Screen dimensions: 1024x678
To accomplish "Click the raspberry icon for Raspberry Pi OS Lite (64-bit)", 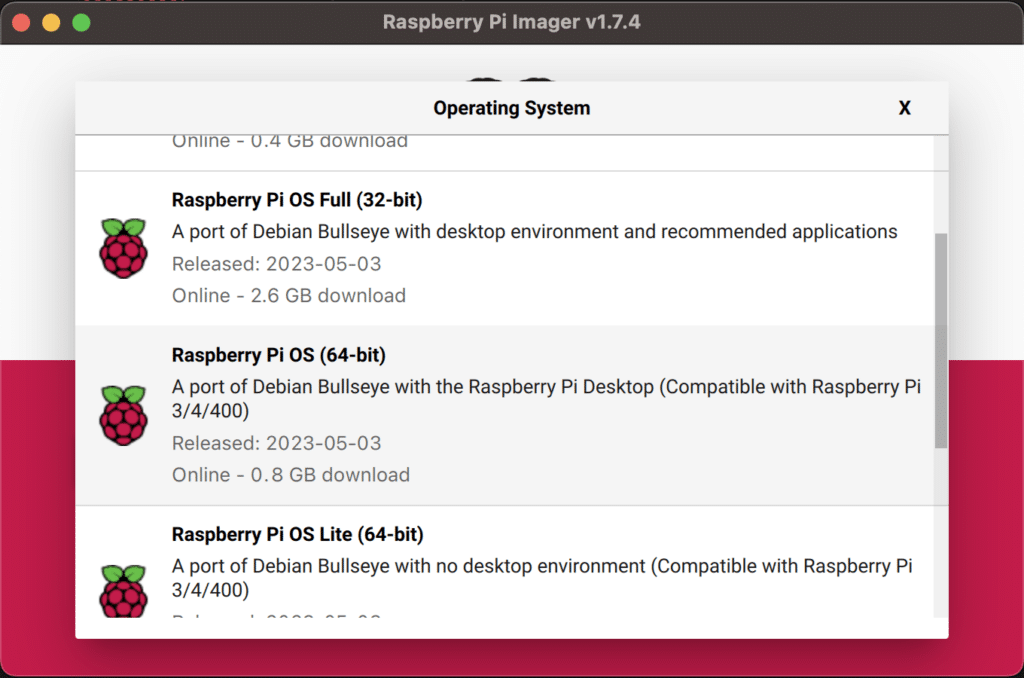I will coord(123,590).
